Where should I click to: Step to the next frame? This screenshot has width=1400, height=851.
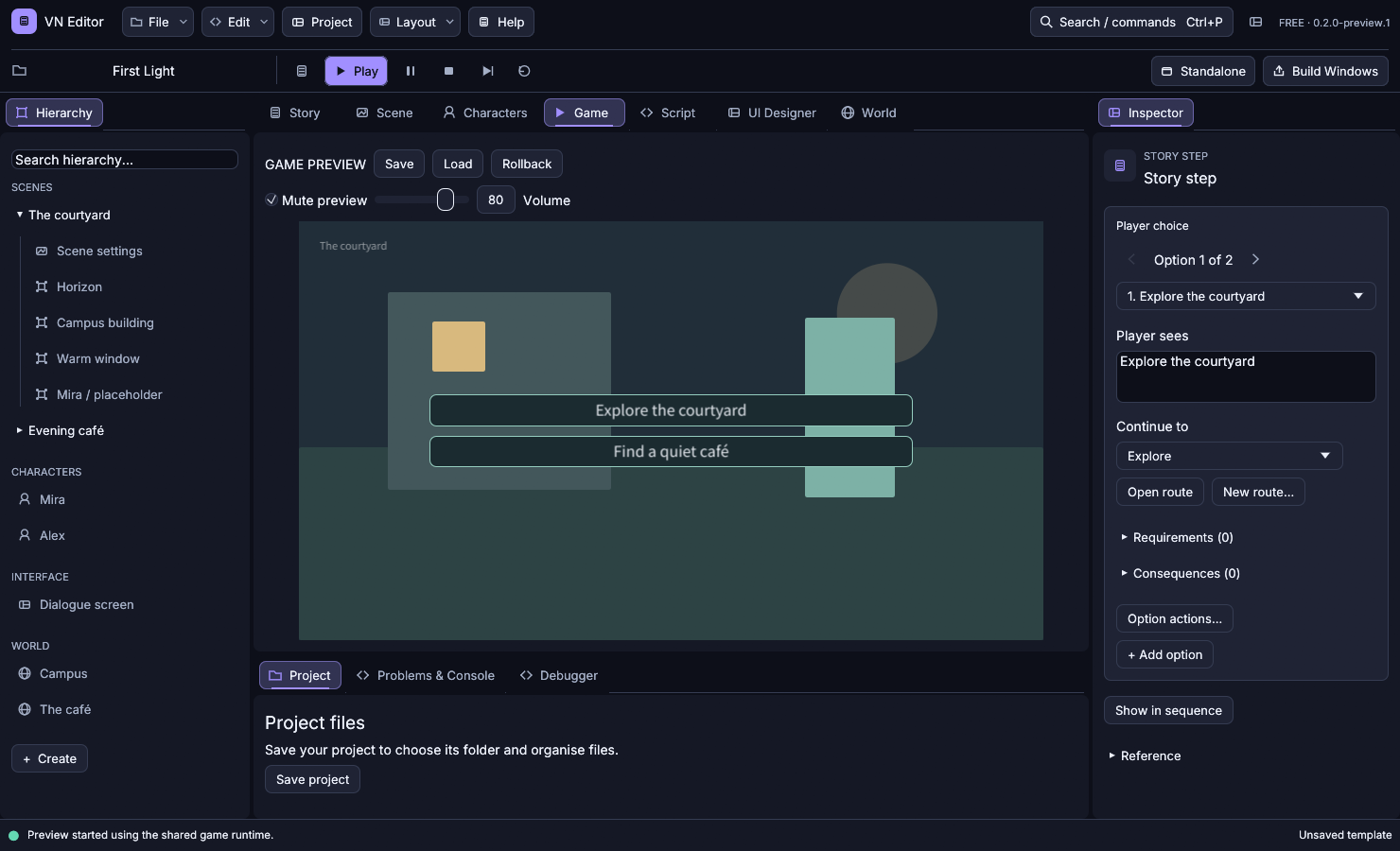487,71
